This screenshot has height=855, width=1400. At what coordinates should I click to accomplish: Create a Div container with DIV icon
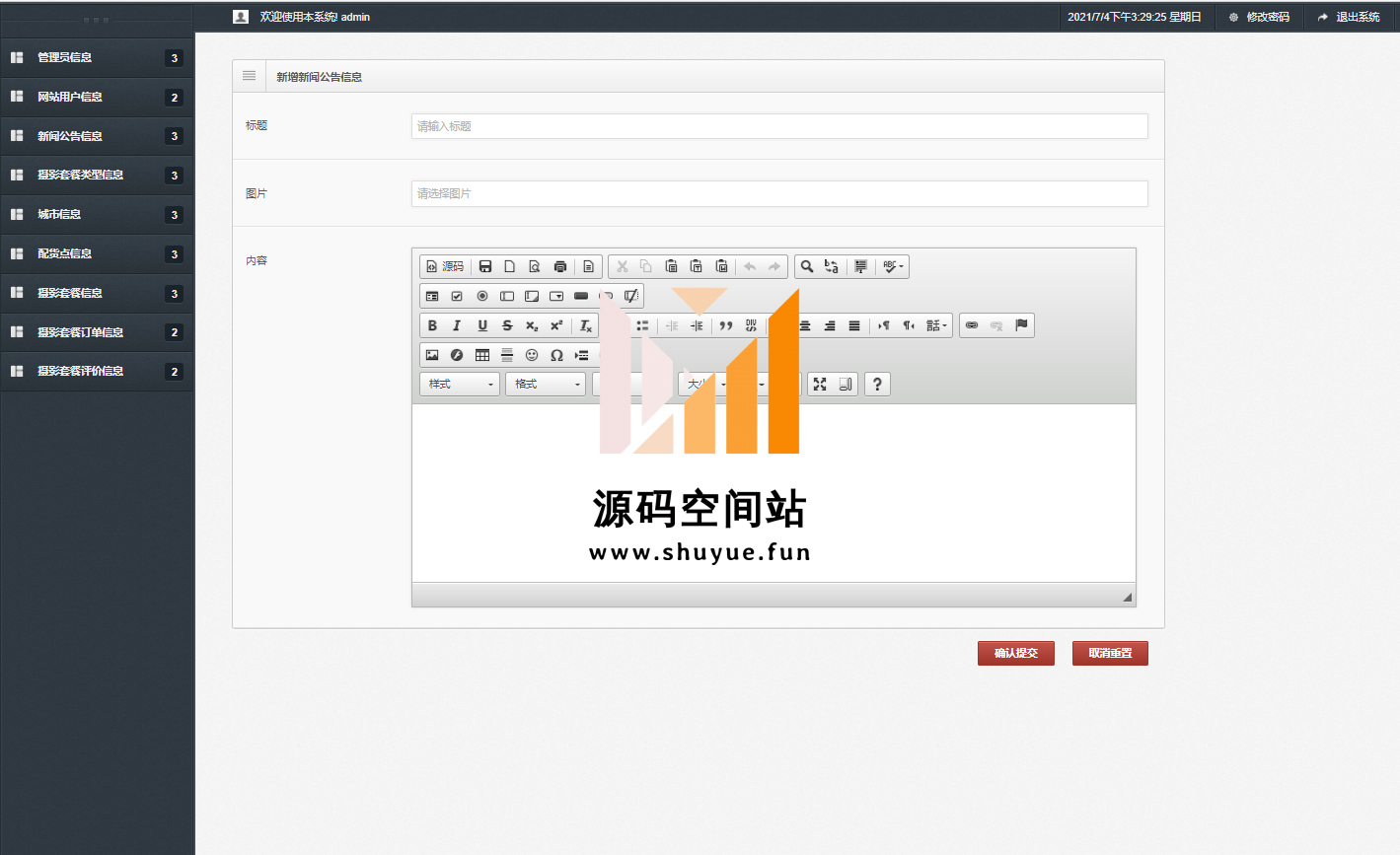click(x=751, y=325)
